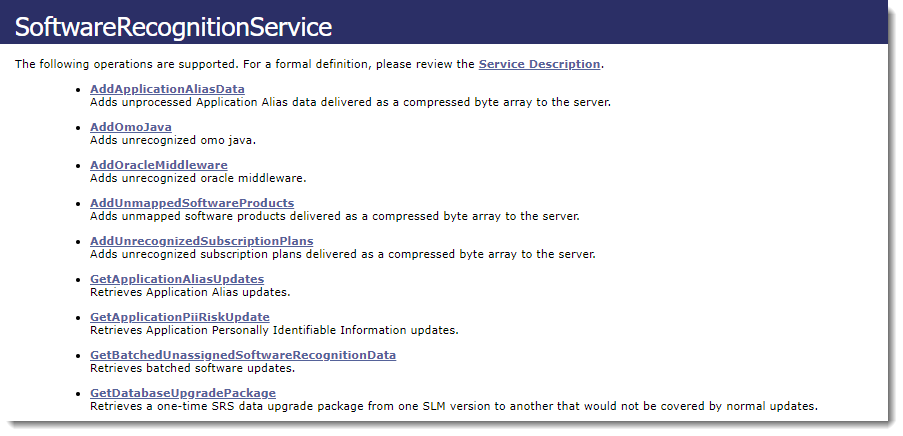The width and height of the screenshot is (903, 436).
Task: Open the AddApplicationAliasData operation
Action: pyautogui.click(x=167, y=89)
